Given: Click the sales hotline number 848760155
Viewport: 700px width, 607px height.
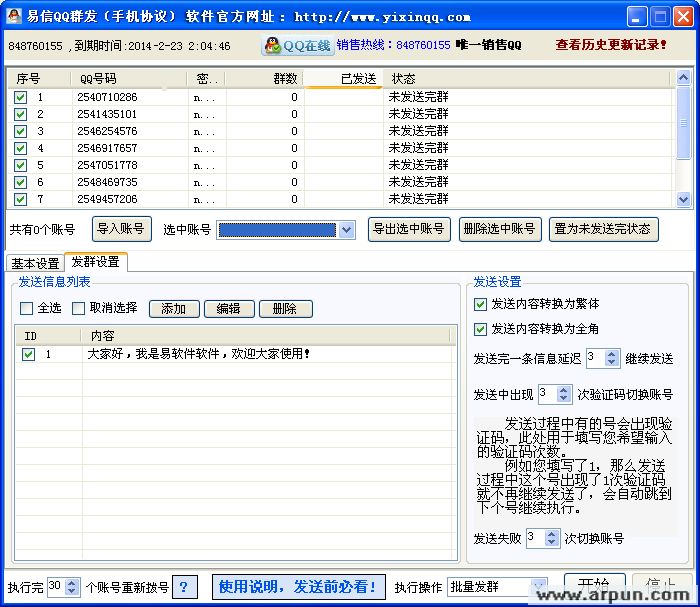Looking at the screenshot, I should pyautogui.click(x=423, y=45).
